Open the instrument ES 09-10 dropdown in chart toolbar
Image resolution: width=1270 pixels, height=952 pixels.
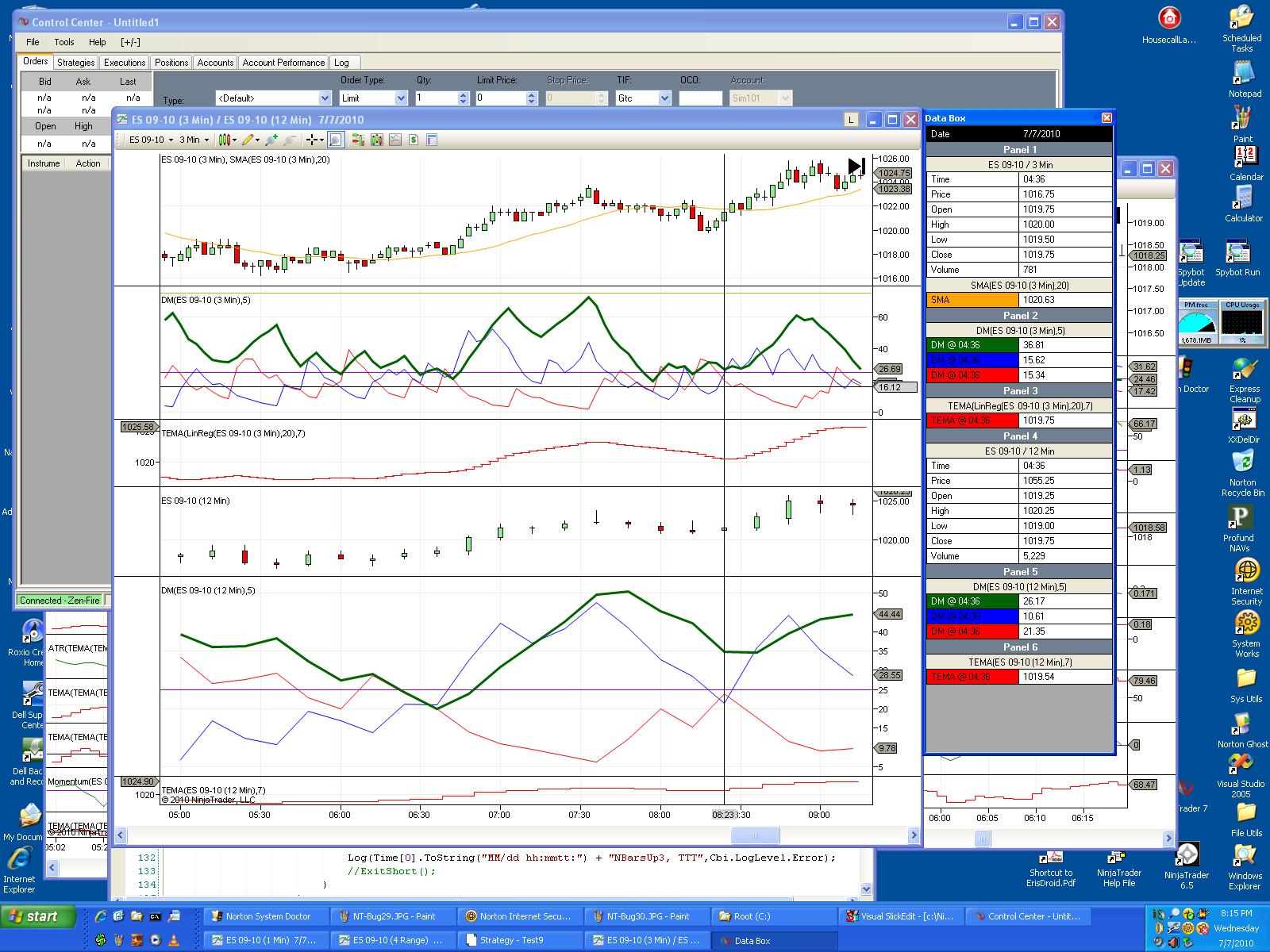pyautogui.click(x=151, y=140)
